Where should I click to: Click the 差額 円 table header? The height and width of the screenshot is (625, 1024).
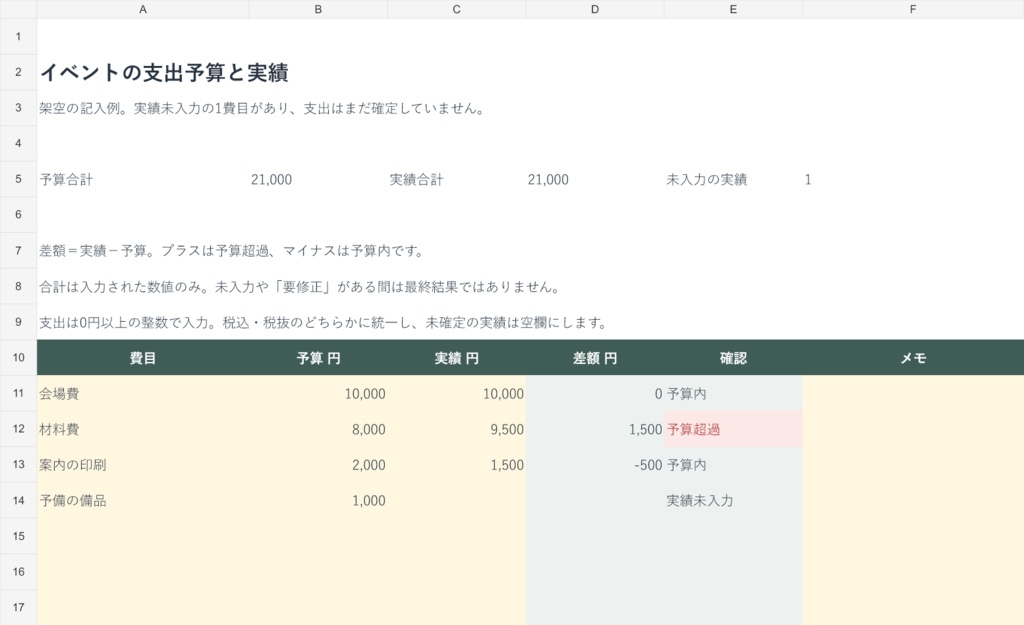pyautogui.click(x=595, y=357)
